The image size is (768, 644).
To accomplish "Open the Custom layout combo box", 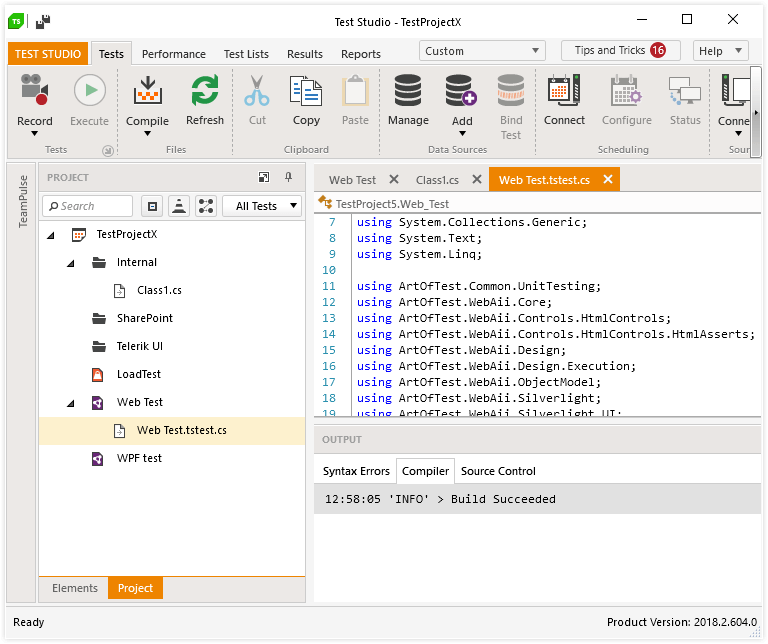I will tap(482, 51).
